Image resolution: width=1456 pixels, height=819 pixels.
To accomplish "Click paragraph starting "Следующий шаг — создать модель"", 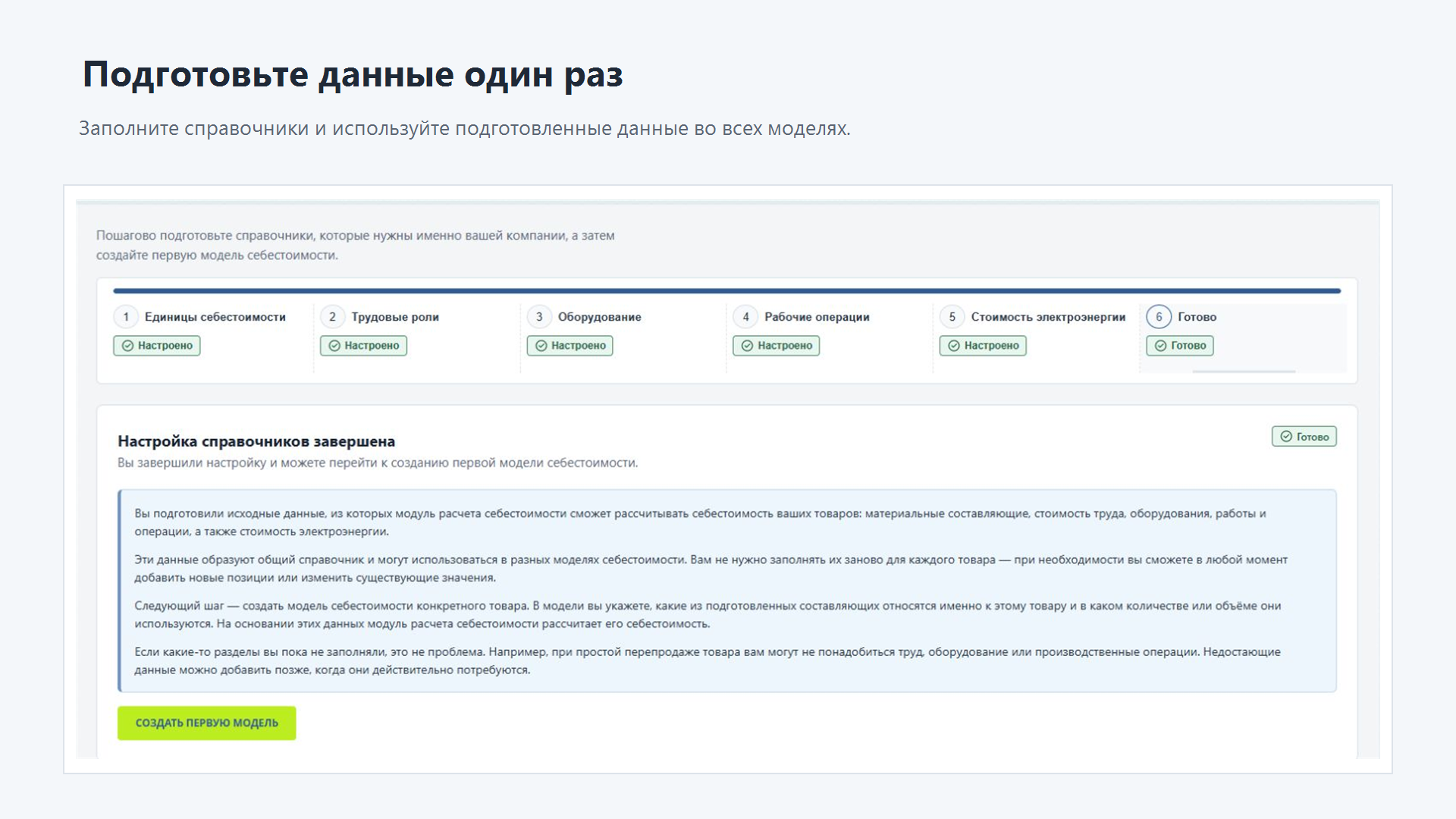I will [708, 615].
